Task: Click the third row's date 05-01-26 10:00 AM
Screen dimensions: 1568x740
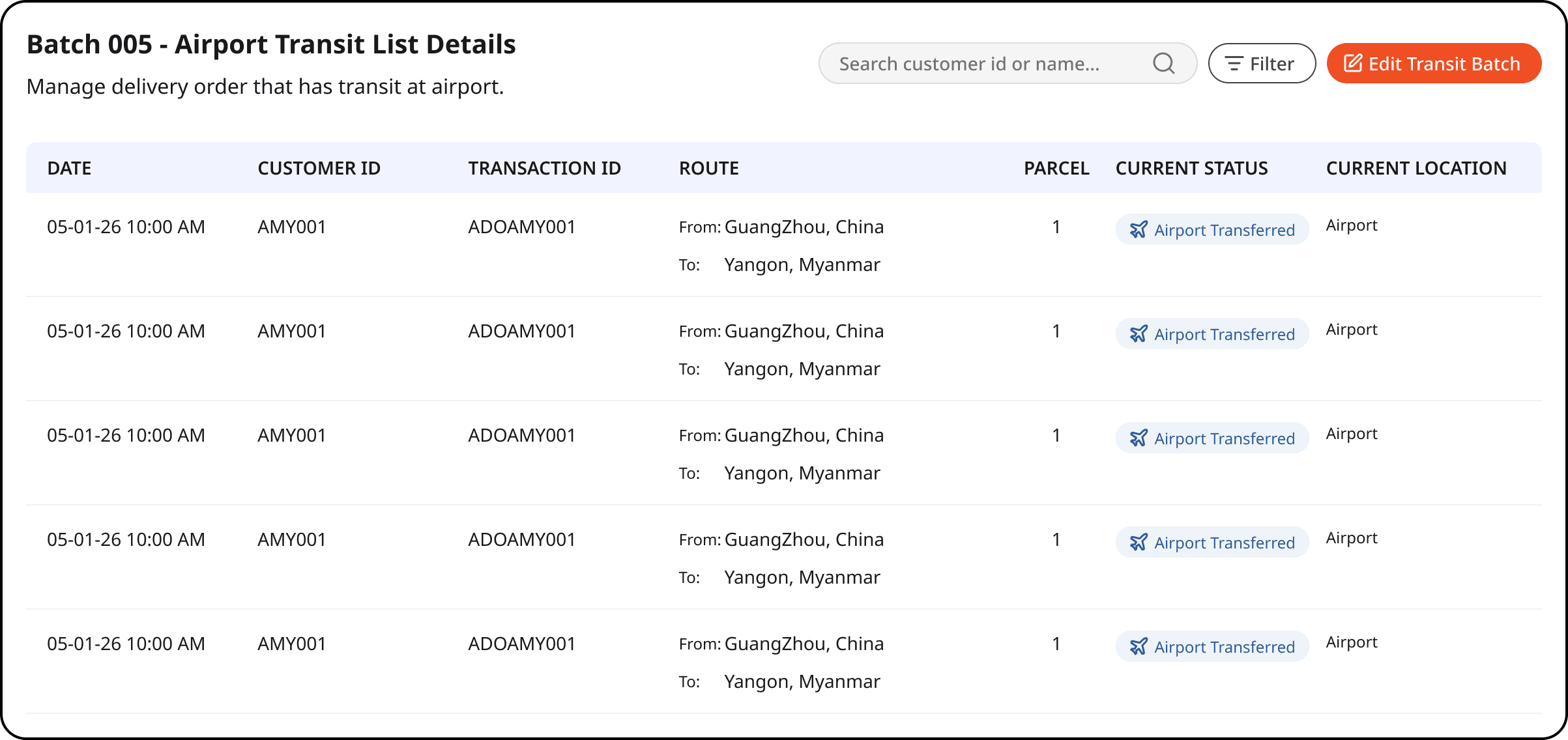Action: coord(126,435)
